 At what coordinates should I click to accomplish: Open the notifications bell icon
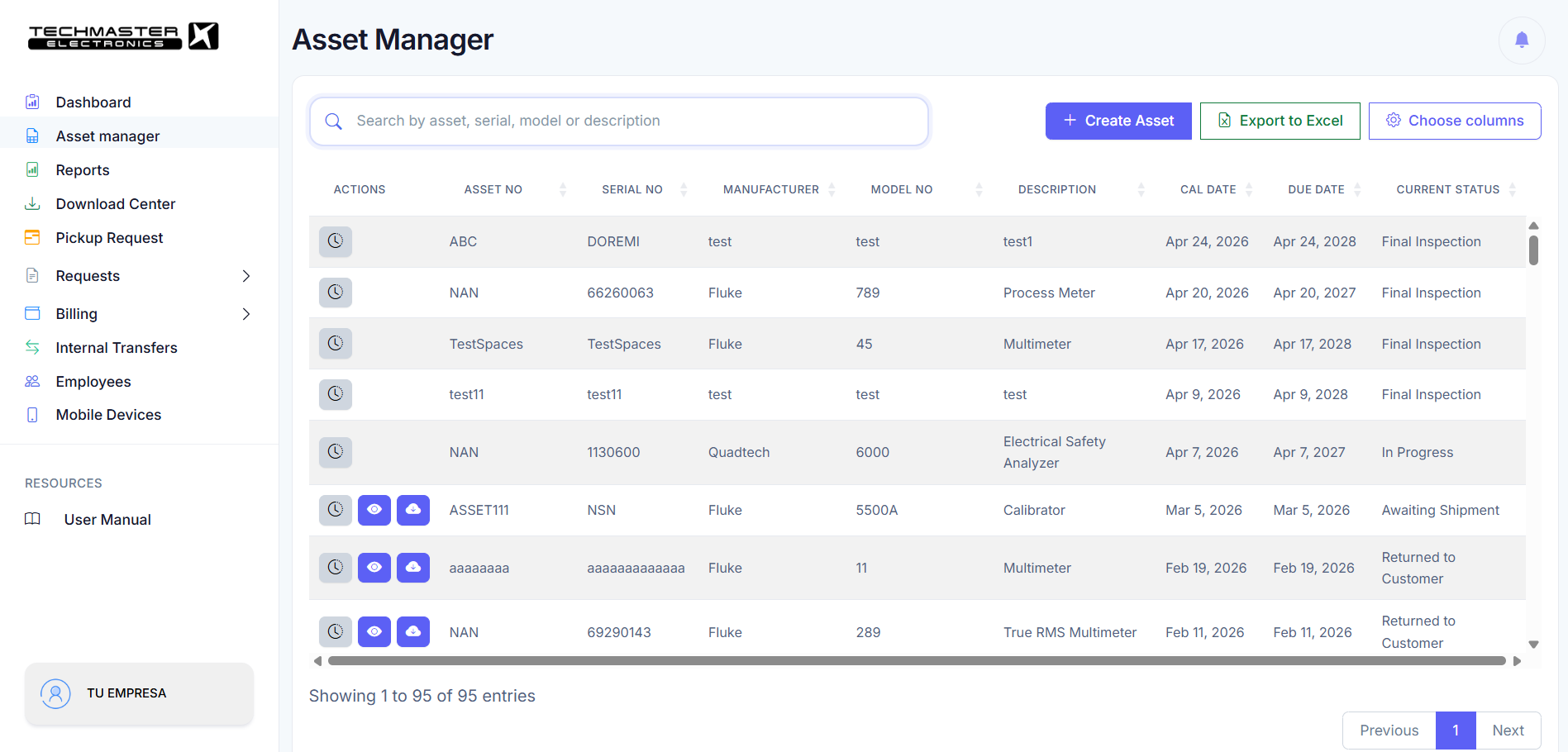pos(1522,40)
